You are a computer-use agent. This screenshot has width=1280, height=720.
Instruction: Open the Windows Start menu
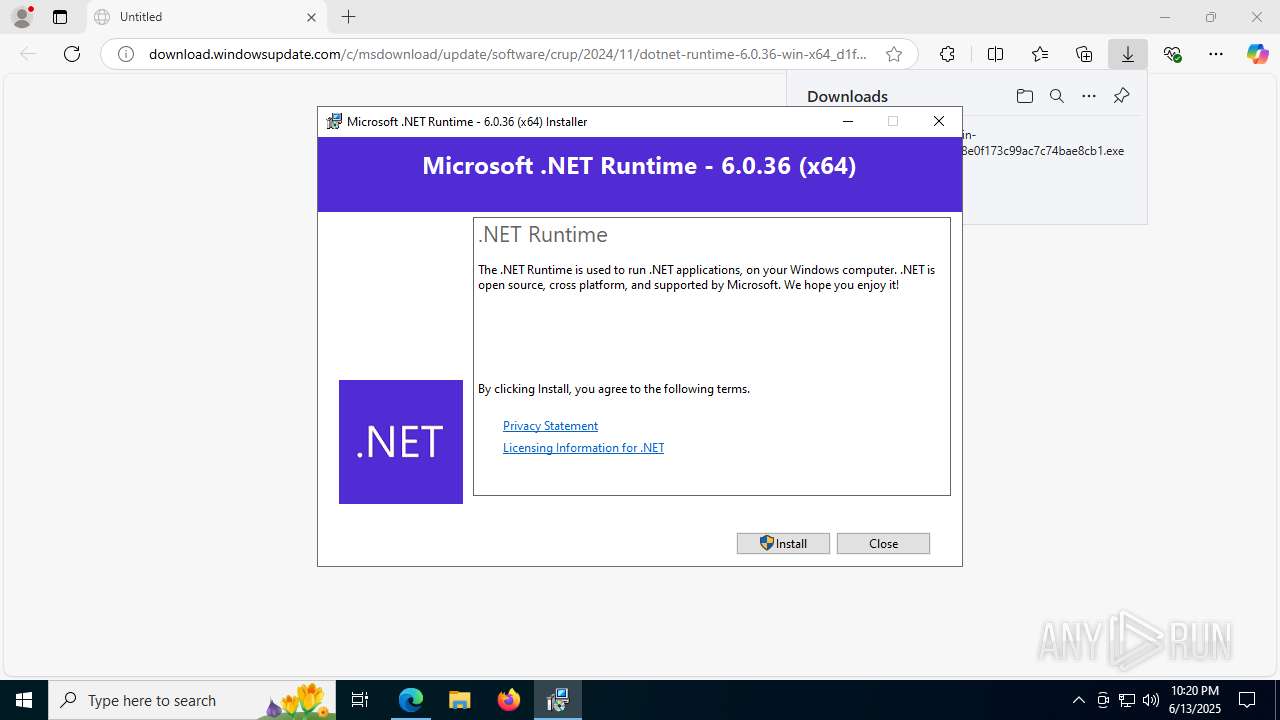[24, 700]
